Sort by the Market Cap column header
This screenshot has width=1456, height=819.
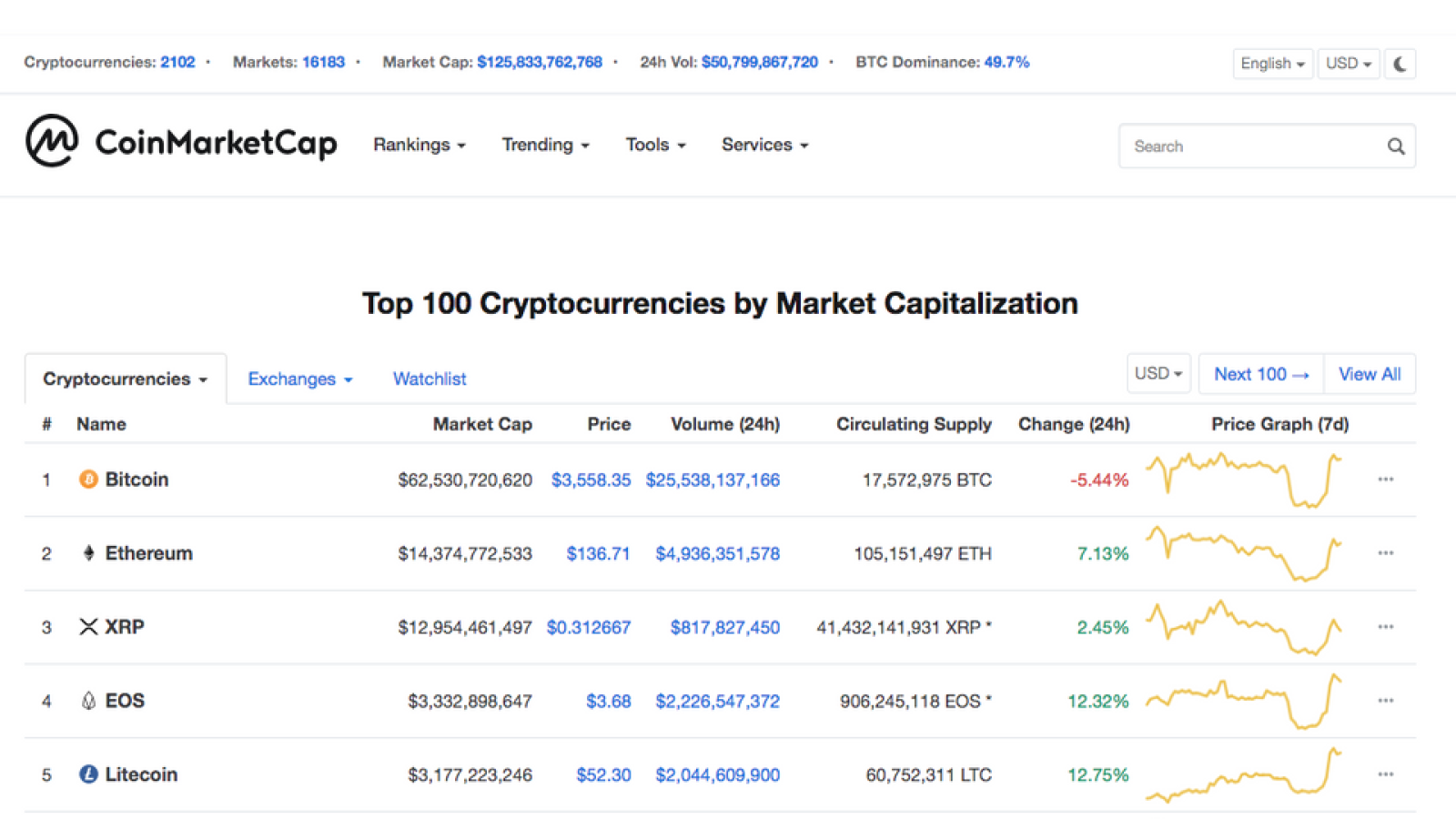pyautogui.click(x=482, y=424)
